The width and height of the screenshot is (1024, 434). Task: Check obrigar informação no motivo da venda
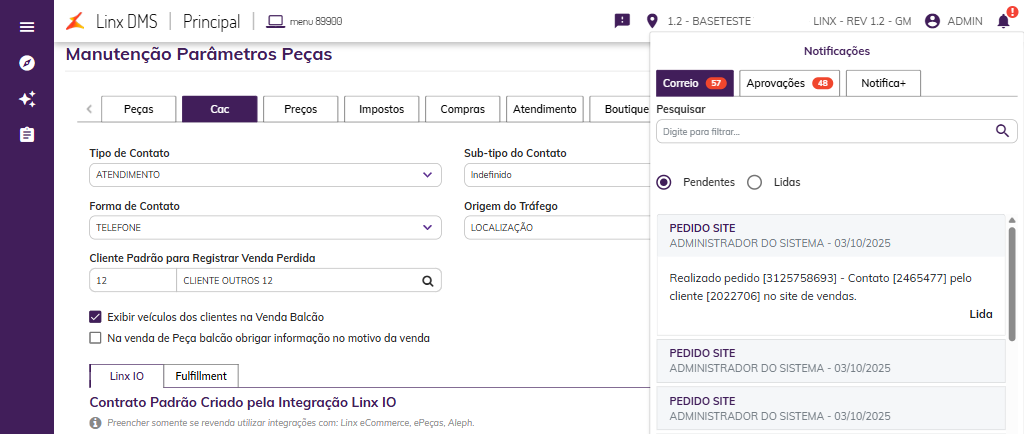(96, 338)
